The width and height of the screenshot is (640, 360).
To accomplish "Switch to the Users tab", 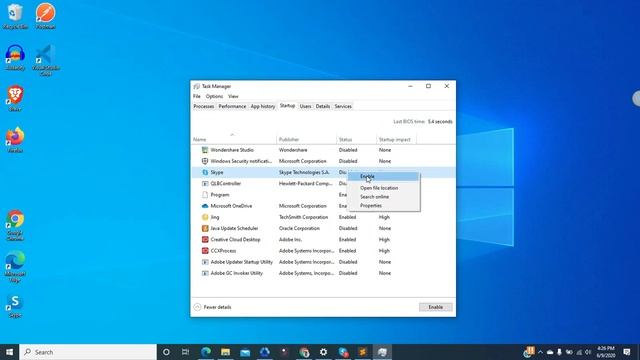I will pyautogui.click(x=305, y=106).
